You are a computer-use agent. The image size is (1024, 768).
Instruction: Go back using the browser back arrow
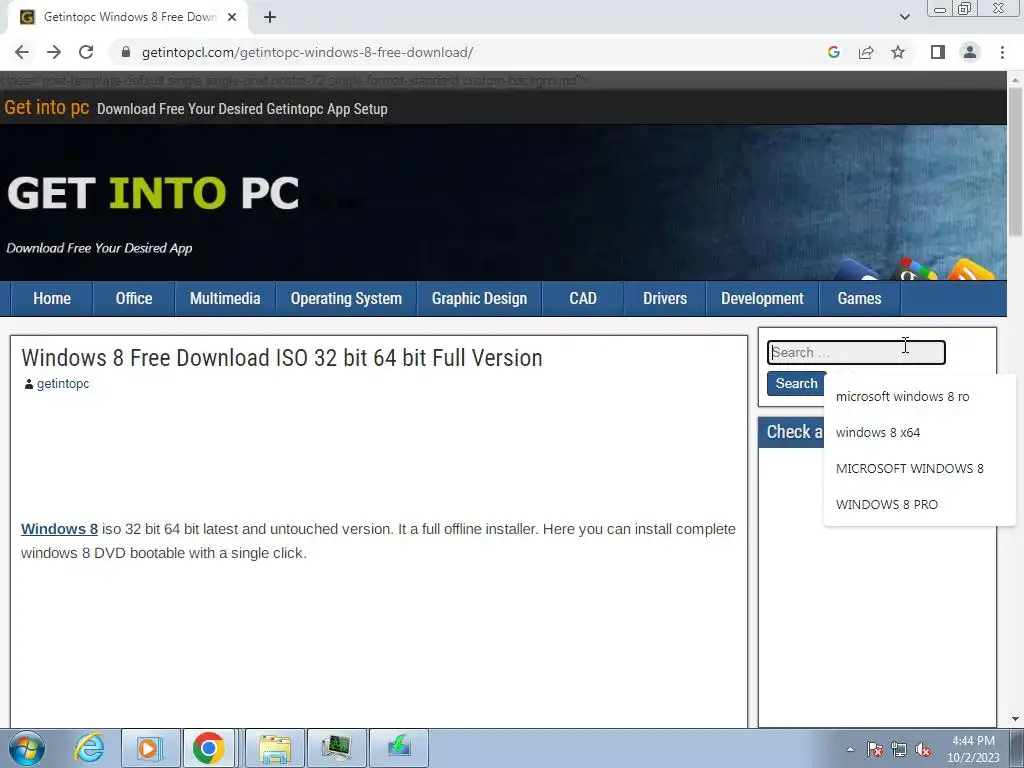[22, 52]
